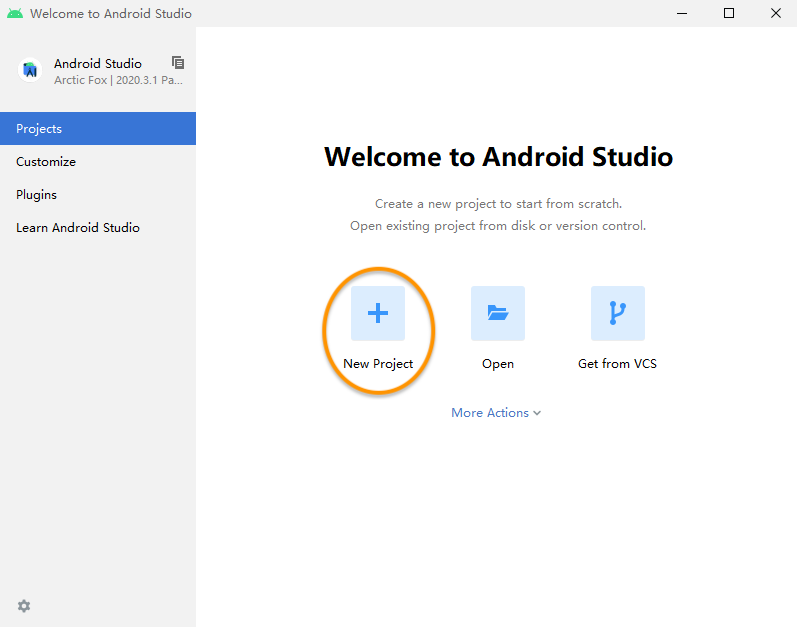This screenshot has width=797, height=627.
Task: Click the New Project plus icon
Action: 378,313
